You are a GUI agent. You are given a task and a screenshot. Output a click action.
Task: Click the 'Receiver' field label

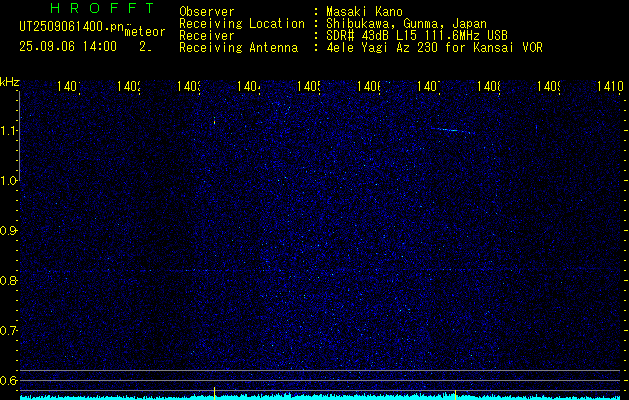(x=207, y=36)
